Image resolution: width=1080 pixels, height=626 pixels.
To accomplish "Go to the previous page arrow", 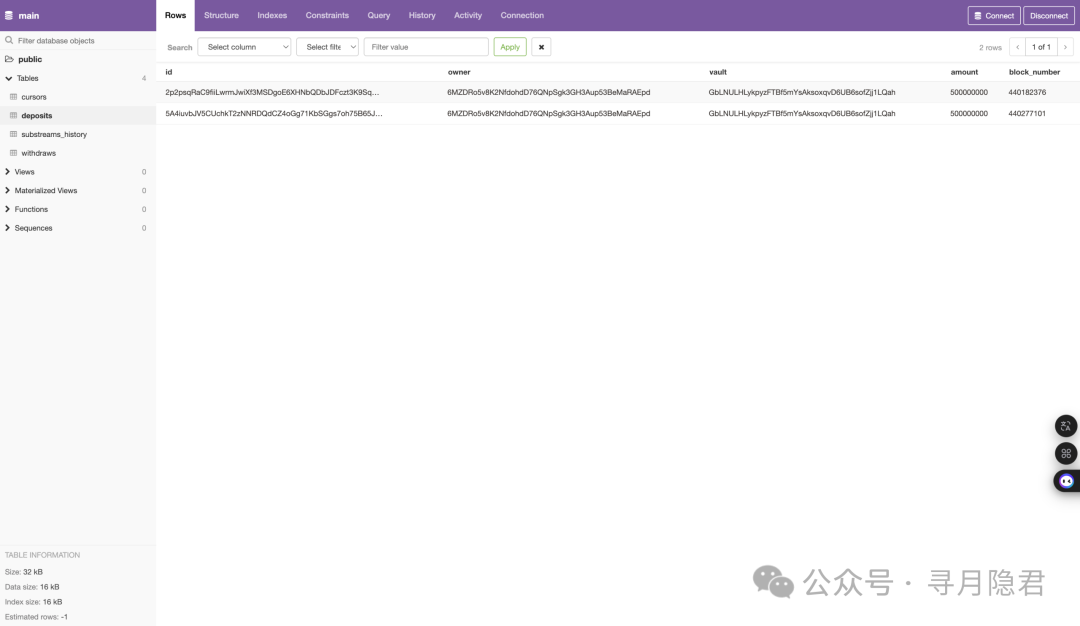I will 1017,47.
